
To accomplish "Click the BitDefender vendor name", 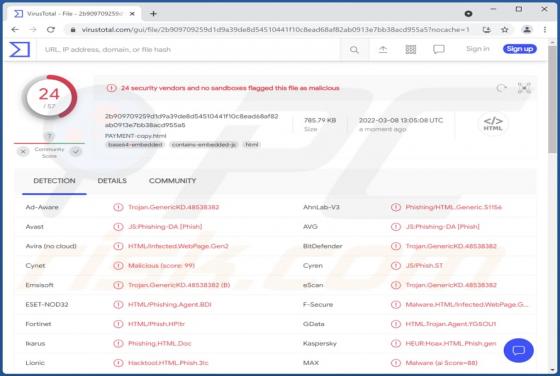I will (322, 246).
